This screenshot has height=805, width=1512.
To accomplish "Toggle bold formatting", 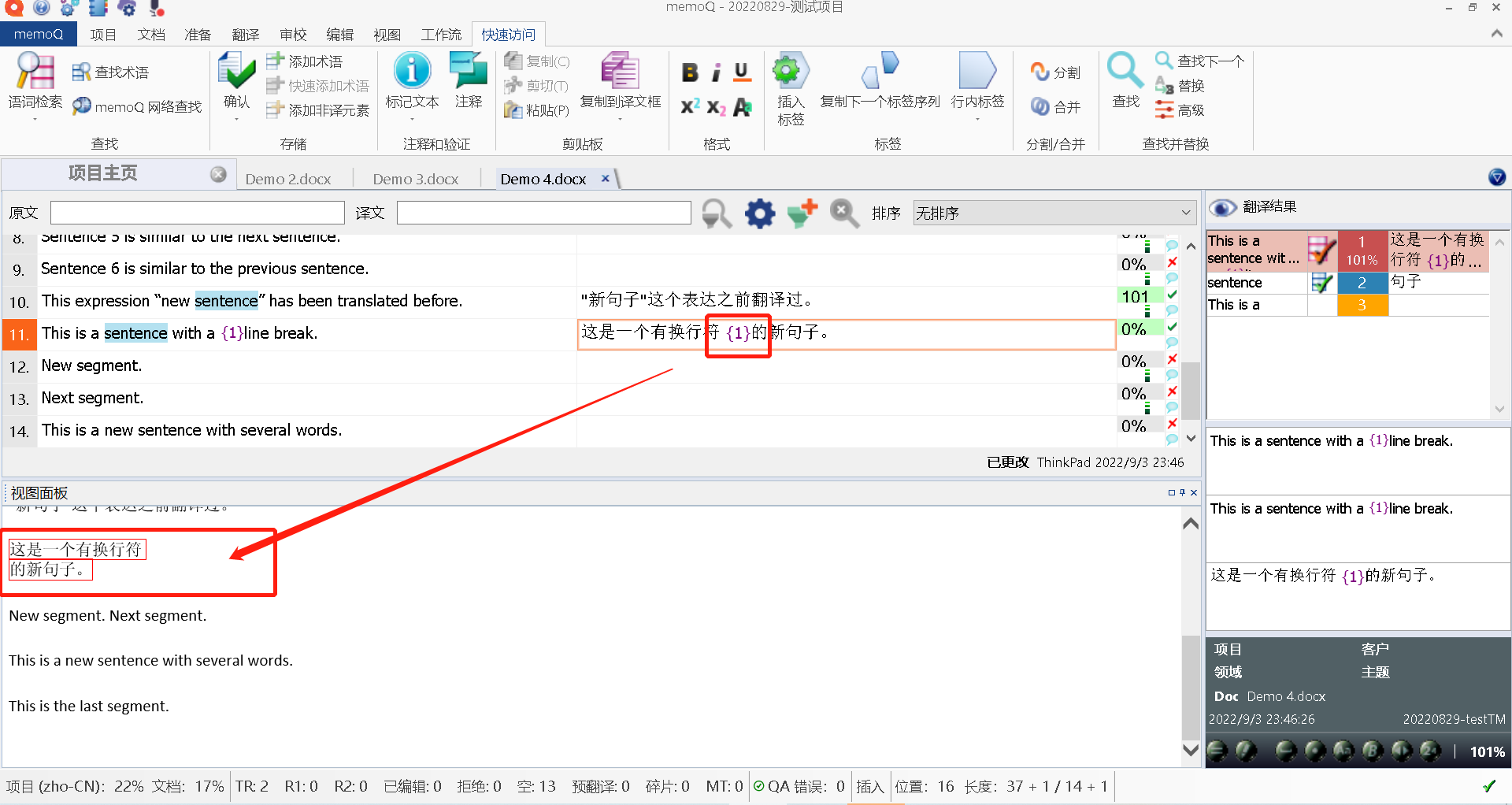I will click(690, 72).
